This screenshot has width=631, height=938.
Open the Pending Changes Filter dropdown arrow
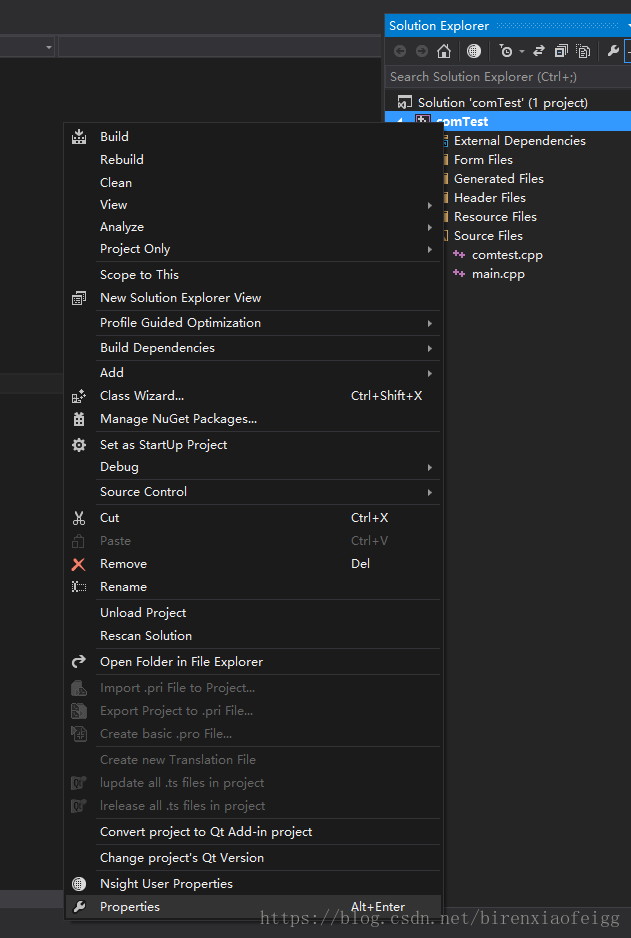point(522,52)
